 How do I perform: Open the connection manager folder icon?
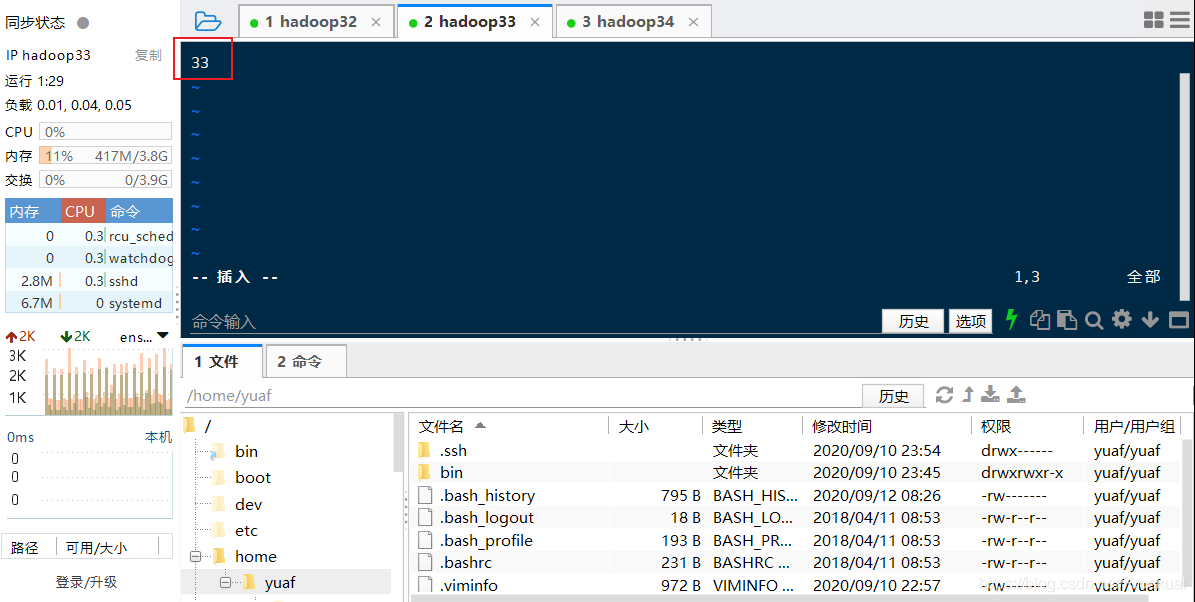coord(207,21)
